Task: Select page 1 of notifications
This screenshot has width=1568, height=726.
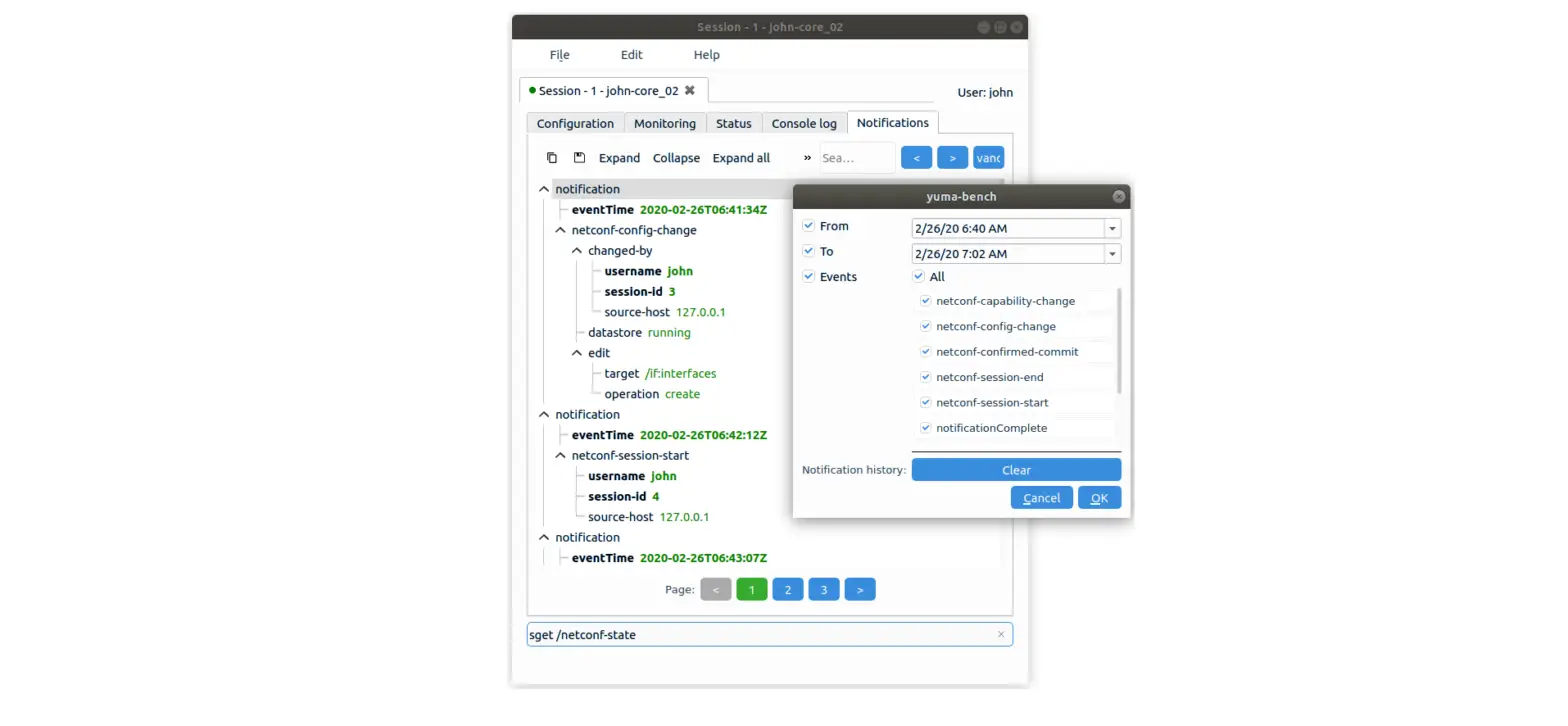Action: tap(752, 589)
